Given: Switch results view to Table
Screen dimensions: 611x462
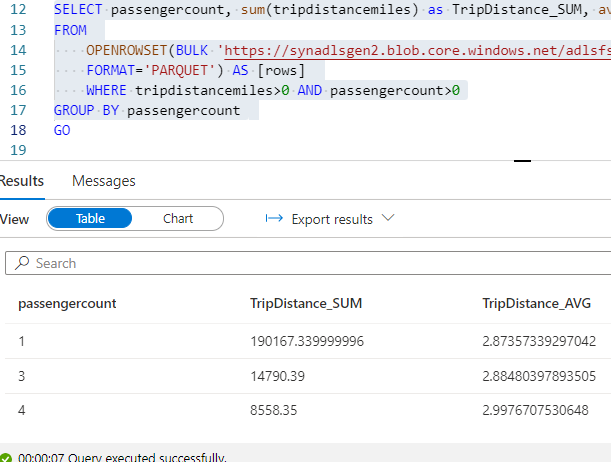Looking at the screenshot, I should [x=90, y=219].
